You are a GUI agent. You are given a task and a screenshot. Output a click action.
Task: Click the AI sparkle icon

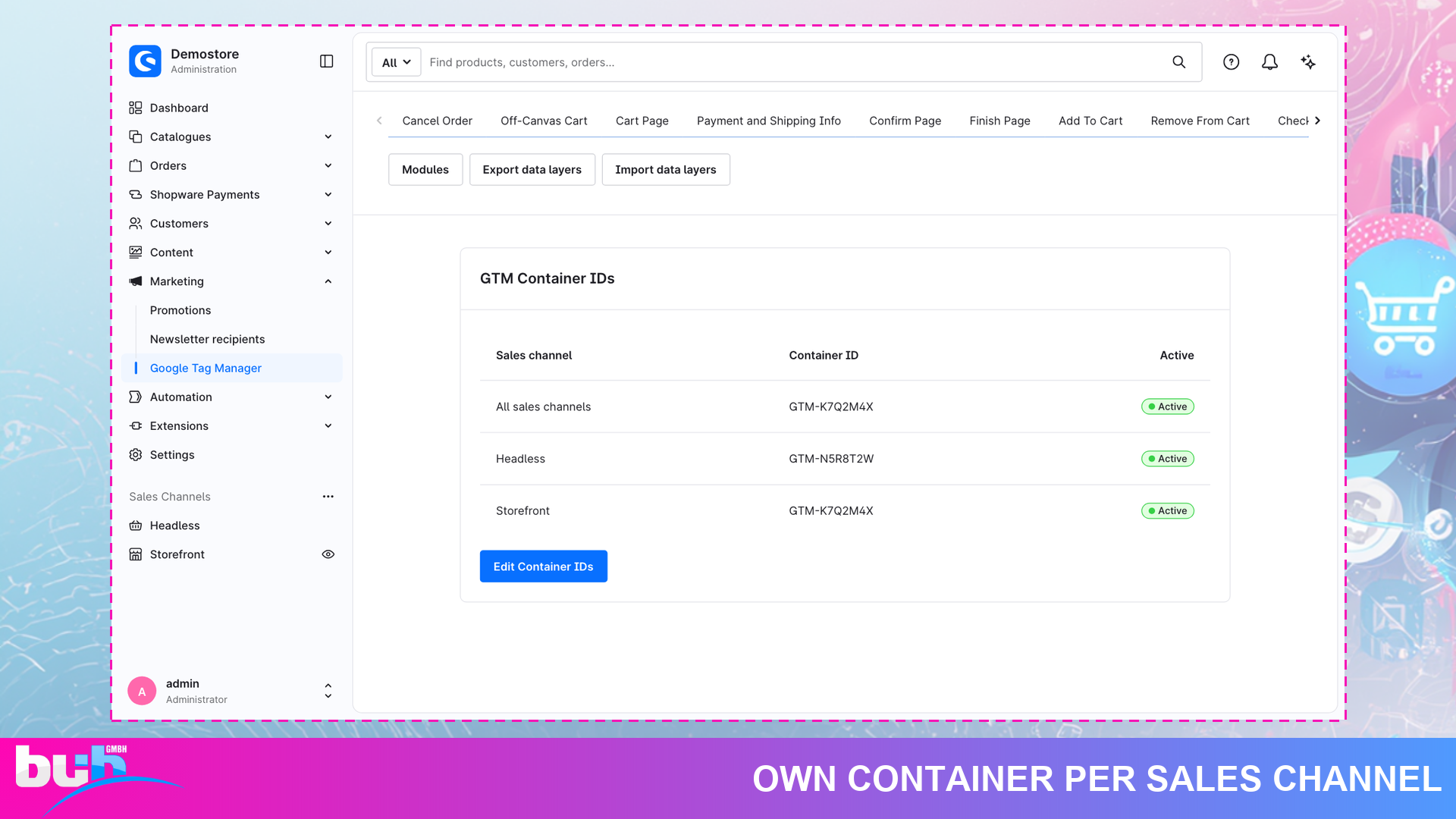(x=1309, y=62)
